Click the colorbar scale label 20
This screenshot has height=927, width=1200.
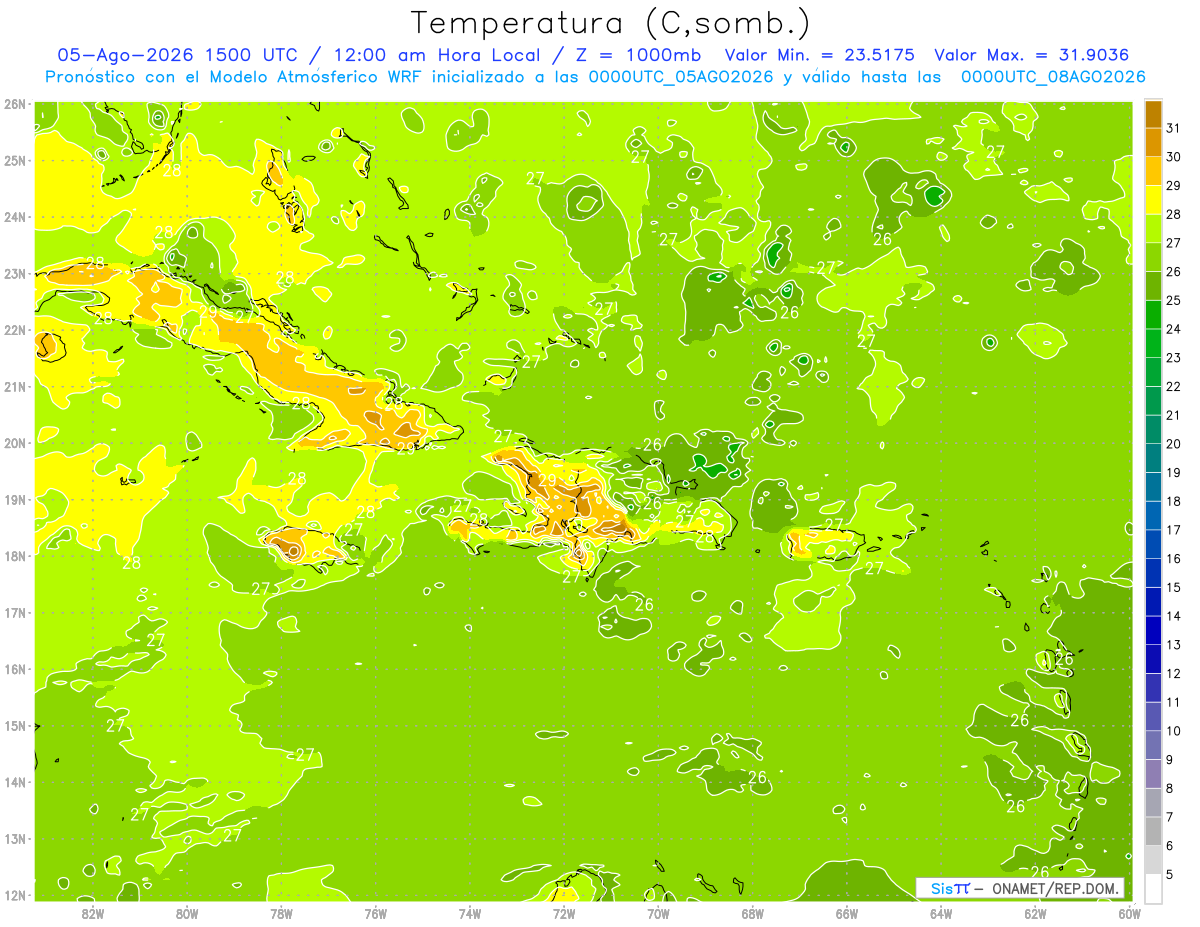pos(1174,443)
